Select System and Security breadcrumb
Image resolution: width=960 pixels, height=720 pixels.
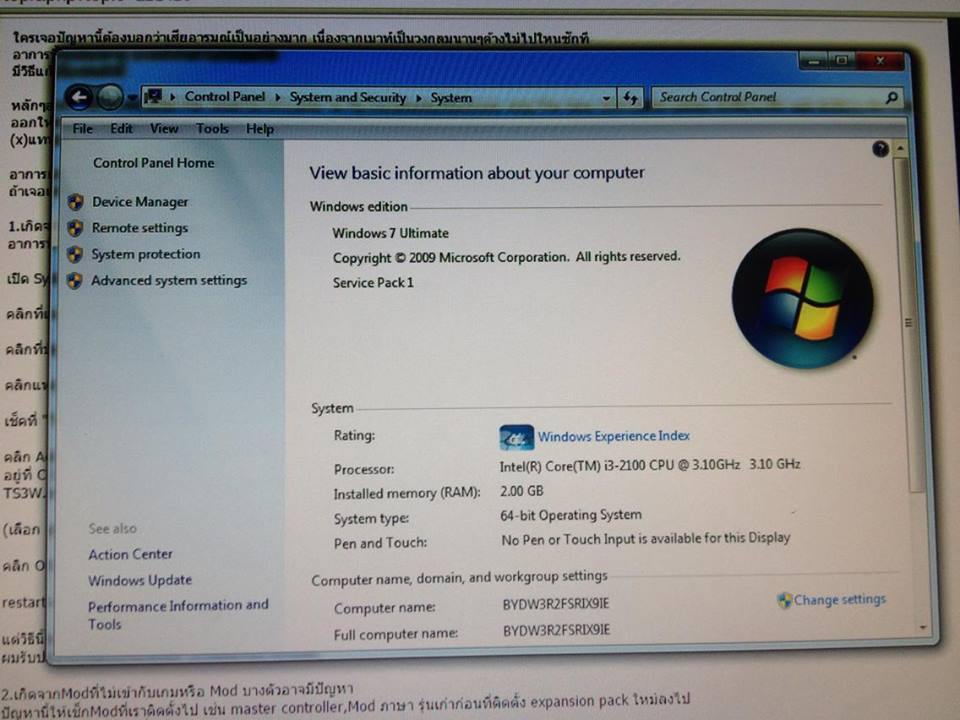(348, 97)
